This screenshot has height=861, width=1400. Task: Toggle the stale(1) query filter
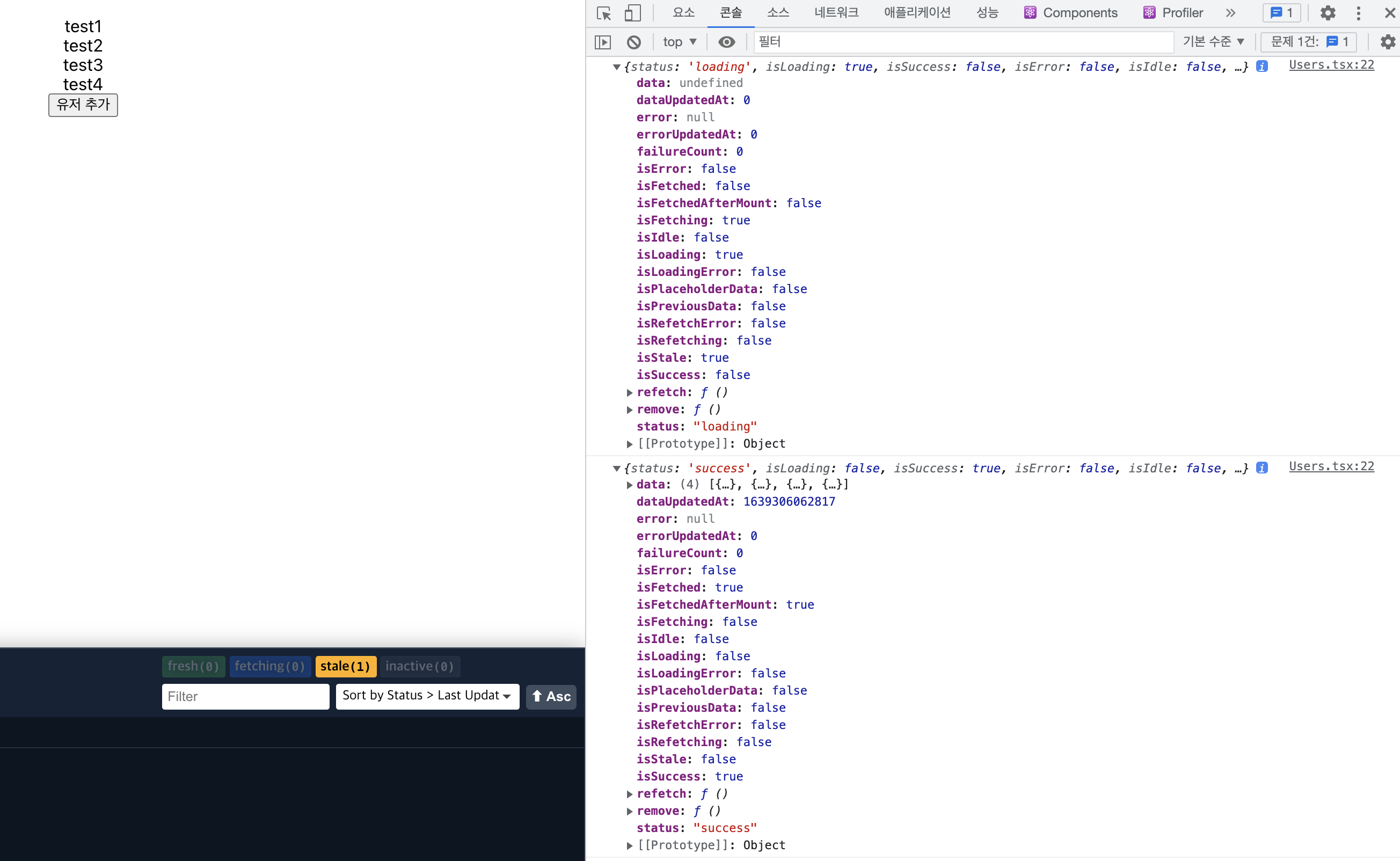pos(345,666)
